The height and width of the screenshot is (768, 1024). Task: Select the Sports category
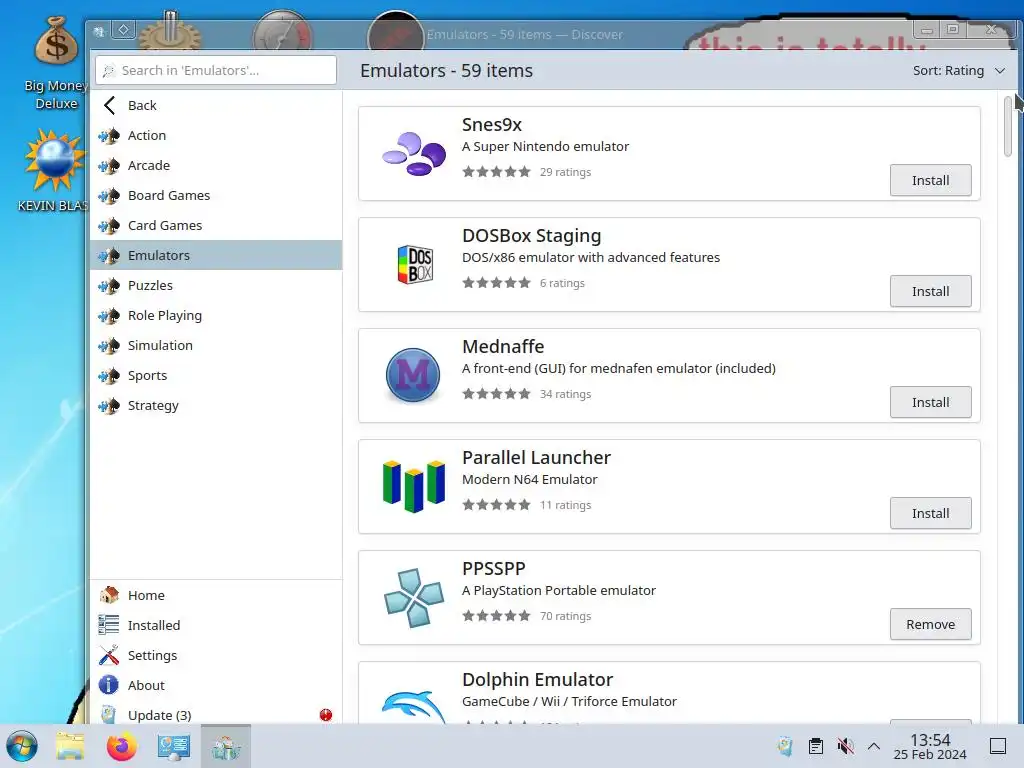coord(216,376)
